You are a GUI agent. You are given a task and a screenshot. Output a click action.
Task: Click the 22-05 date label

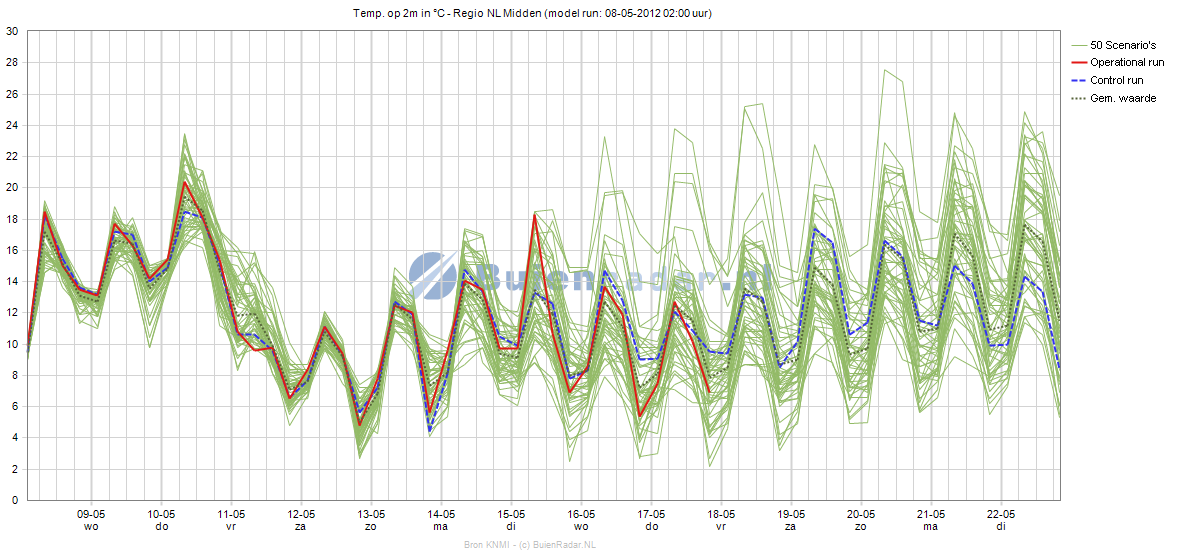[x=1001, y=515]
